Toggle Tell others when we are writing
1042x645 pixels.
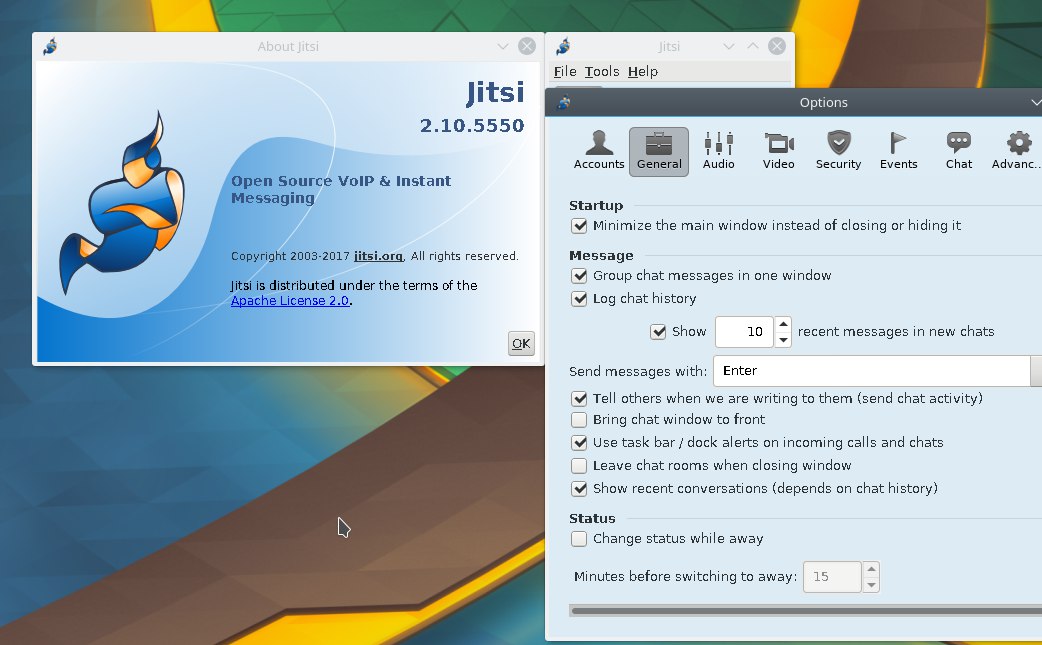(x=579, y=399)
